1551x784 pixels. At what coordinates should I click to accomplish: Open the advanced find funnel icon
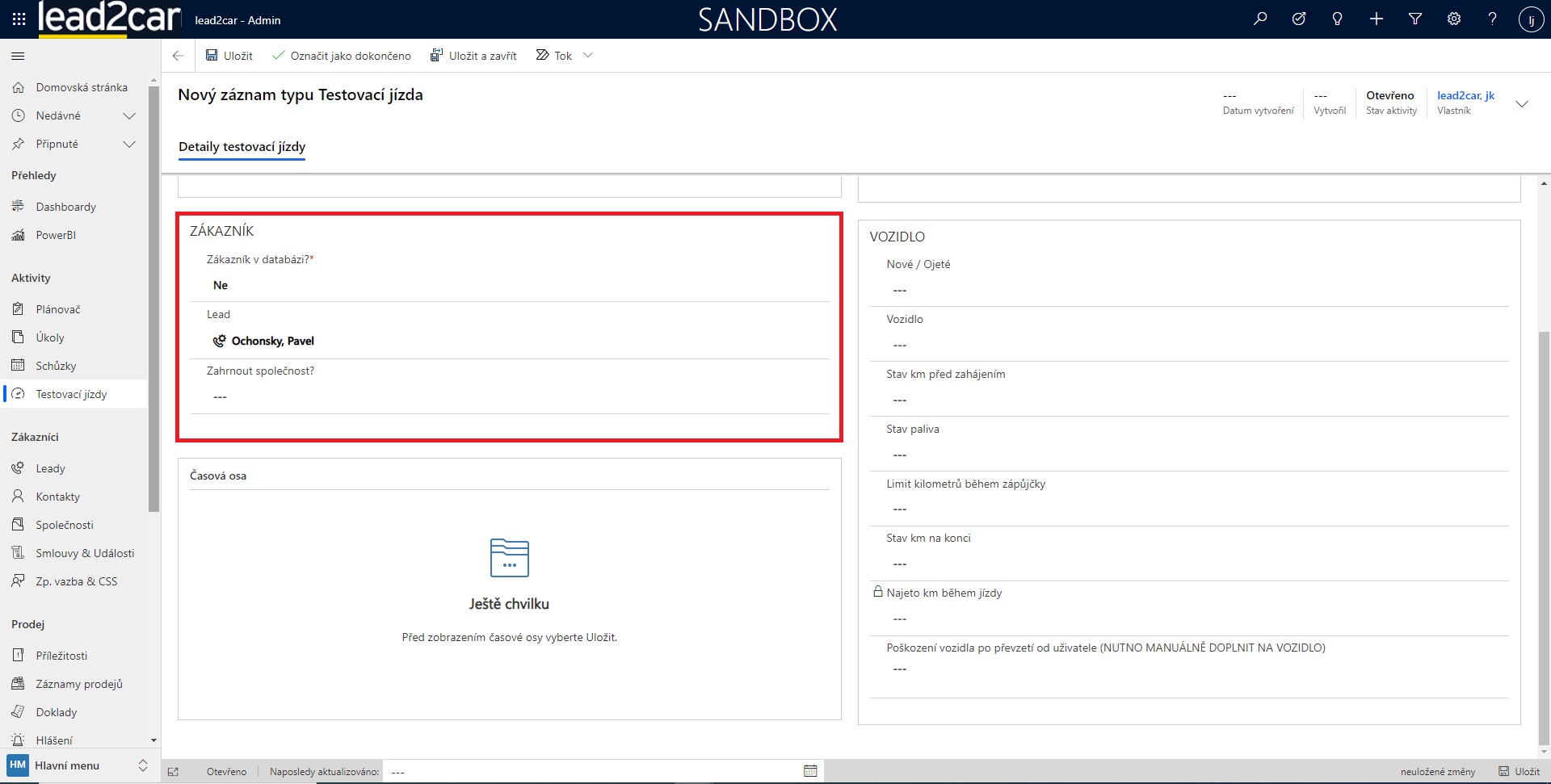[x=1415, y=19]
